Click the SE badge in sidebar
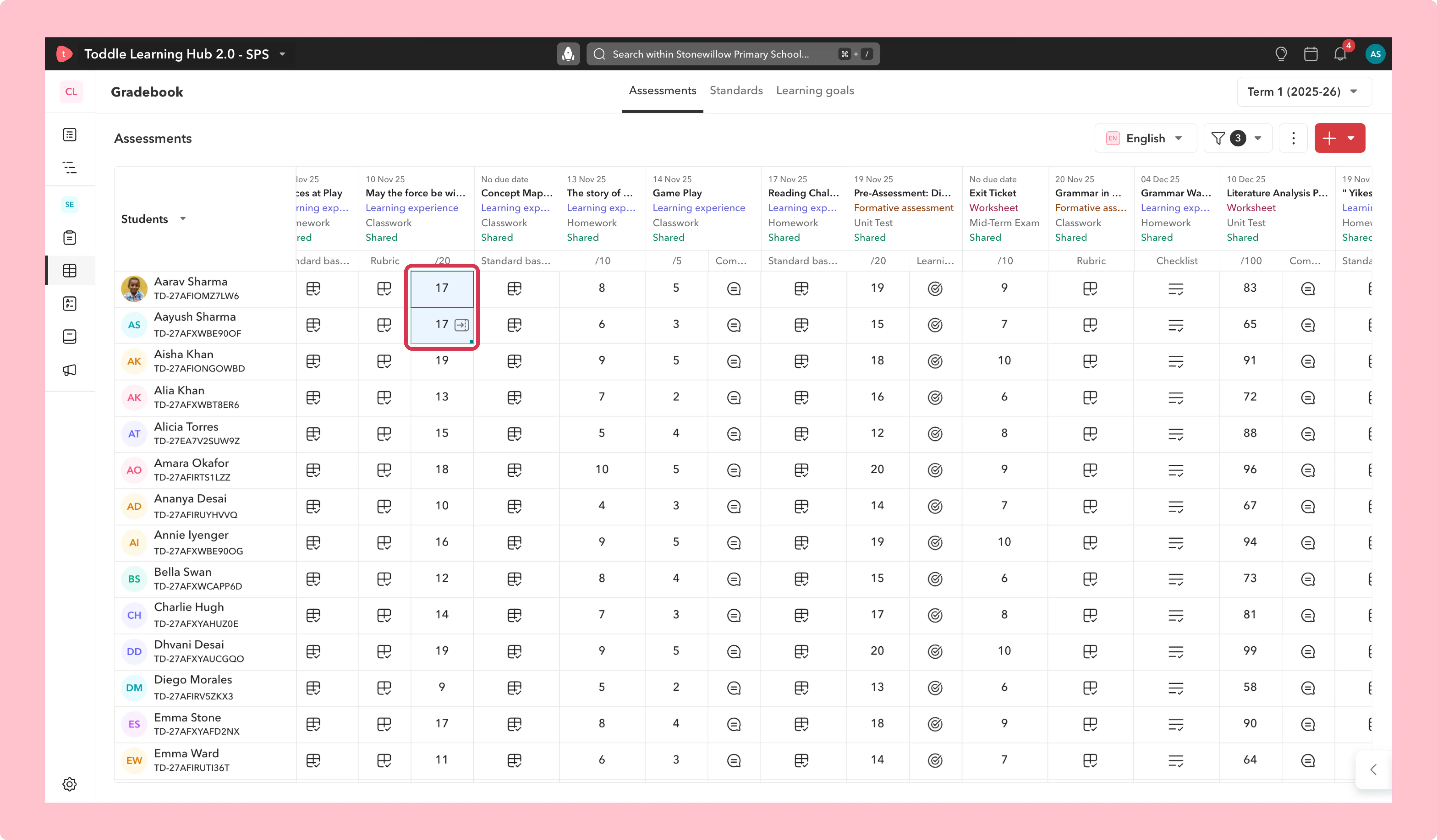This screenshot has height=840, width=1437. pyautogui.click(x=69, y=204)
